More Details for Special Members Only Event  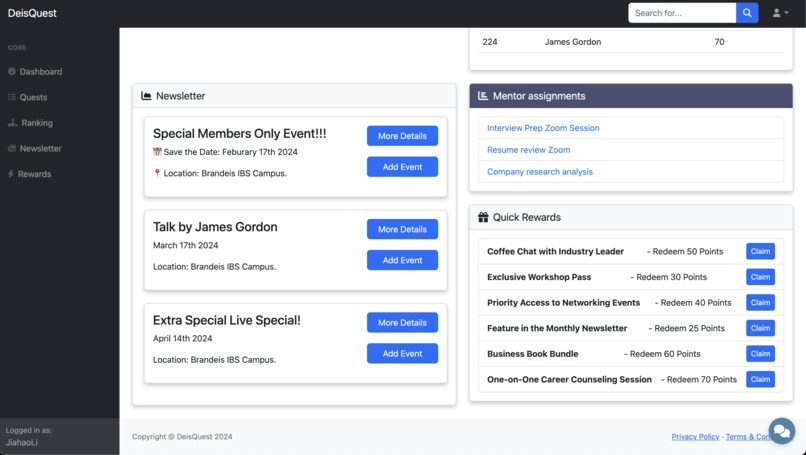click(402, 136)
